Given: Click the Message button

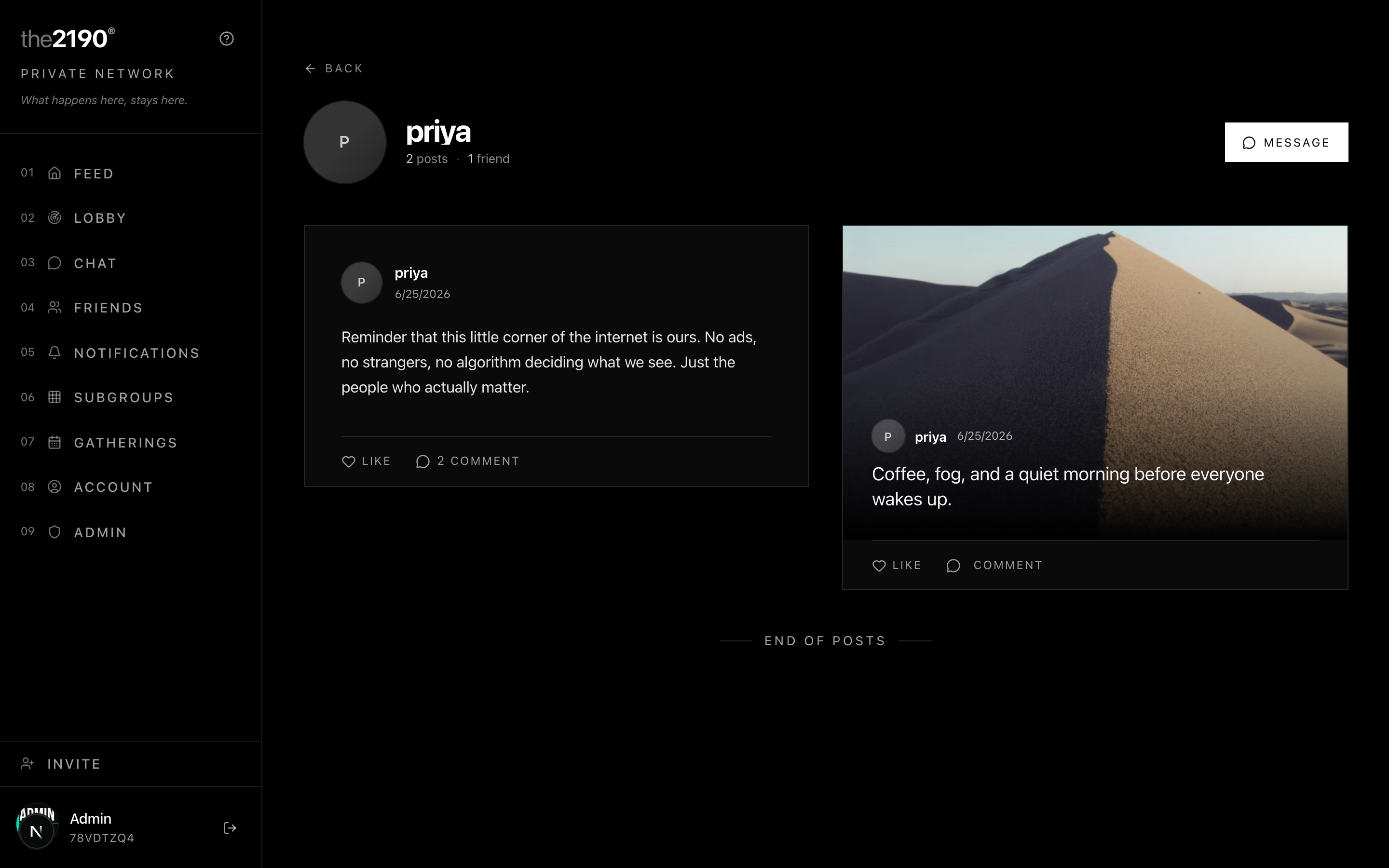Looking at the screenshot, I should pos(1286,142).
